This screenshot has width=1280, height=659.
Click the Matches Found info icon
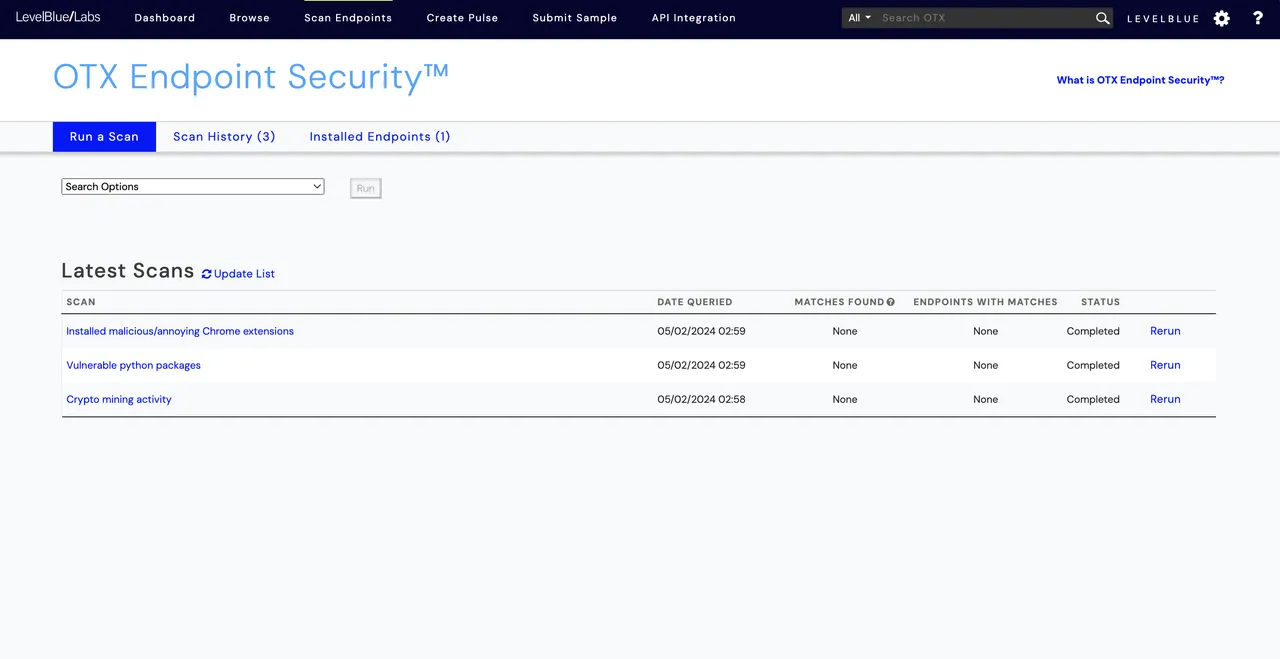pos(890,302)
